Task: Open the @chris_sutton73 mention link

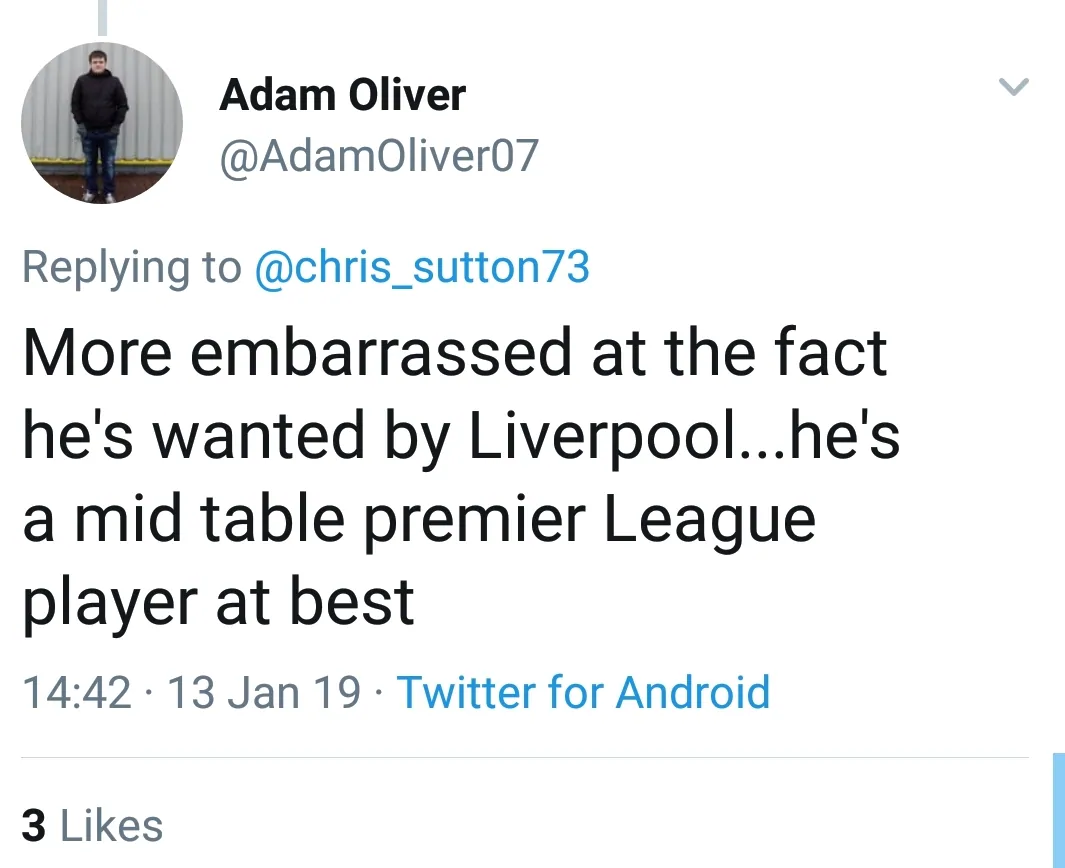Action: pos(422,267)
